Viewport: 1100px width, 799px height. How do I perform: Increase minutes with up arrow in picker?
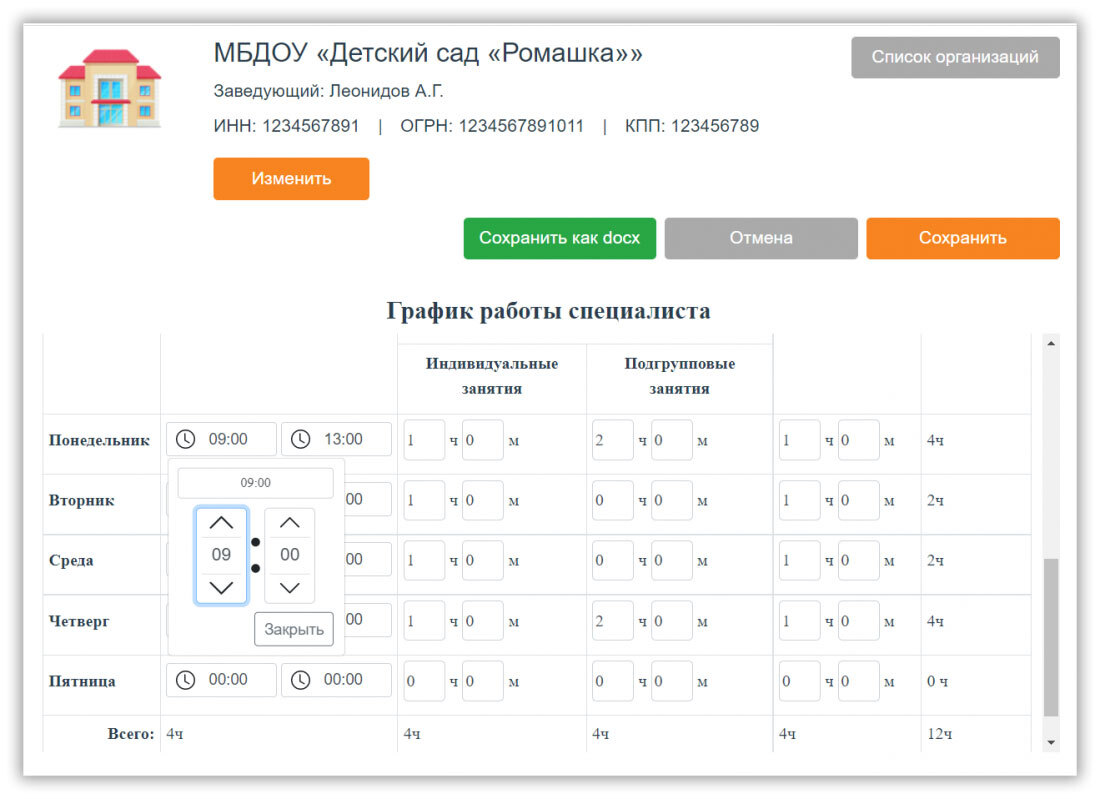[289, 523]
